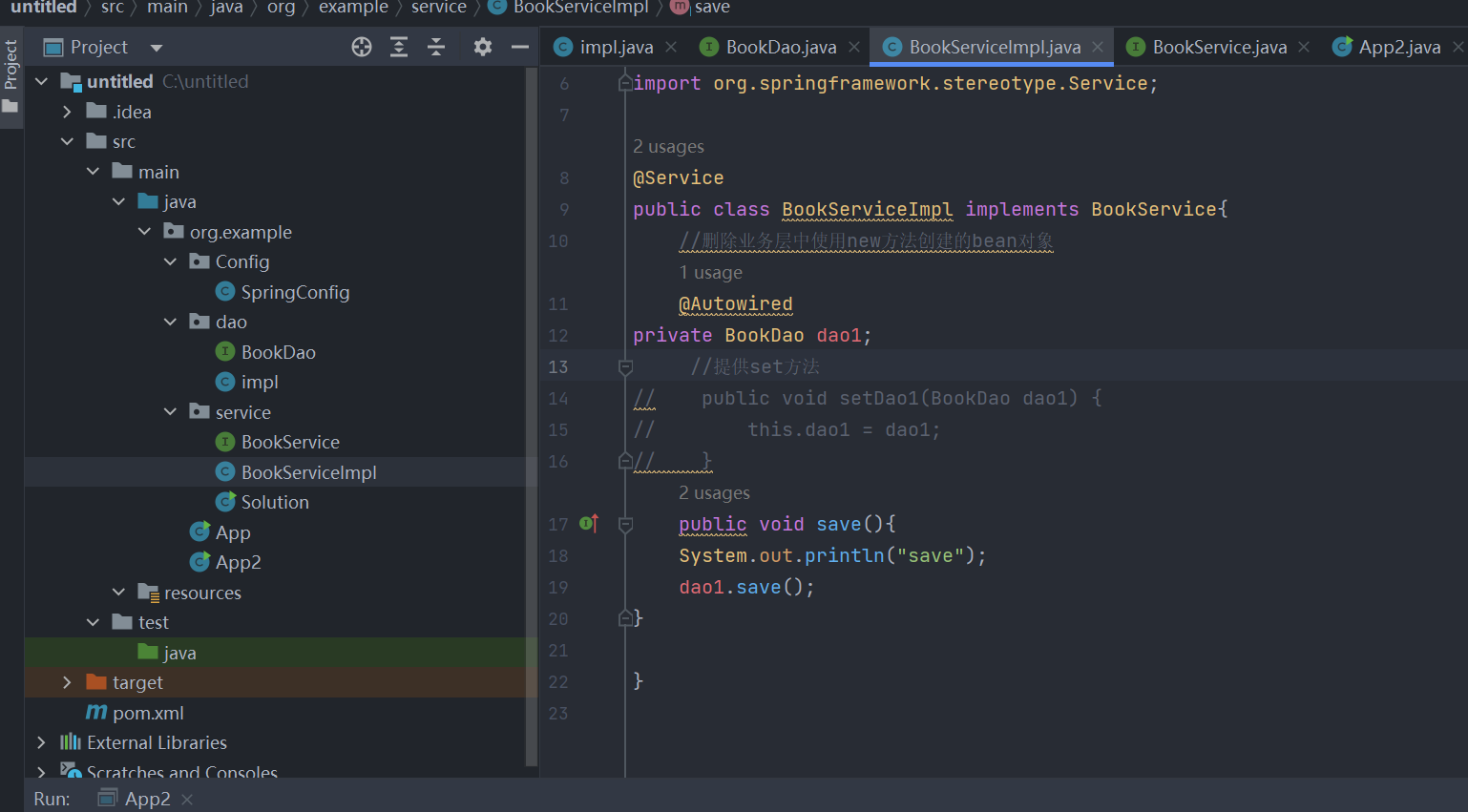Expand the target folder
This screenshot has height=812, width=1468.
[67, 682]
